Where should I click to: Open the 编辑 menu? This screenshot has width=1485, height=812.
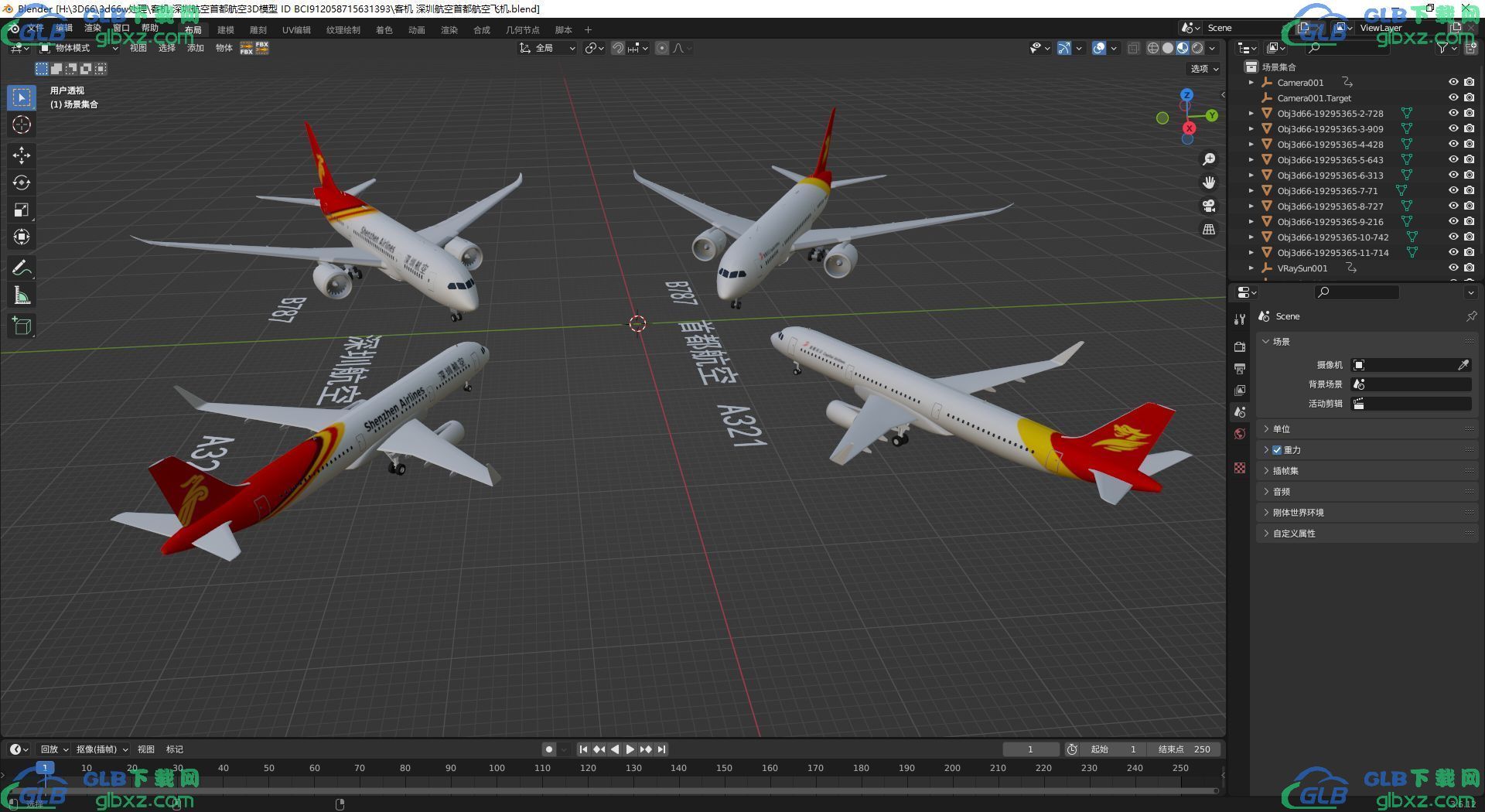(64, 29)
